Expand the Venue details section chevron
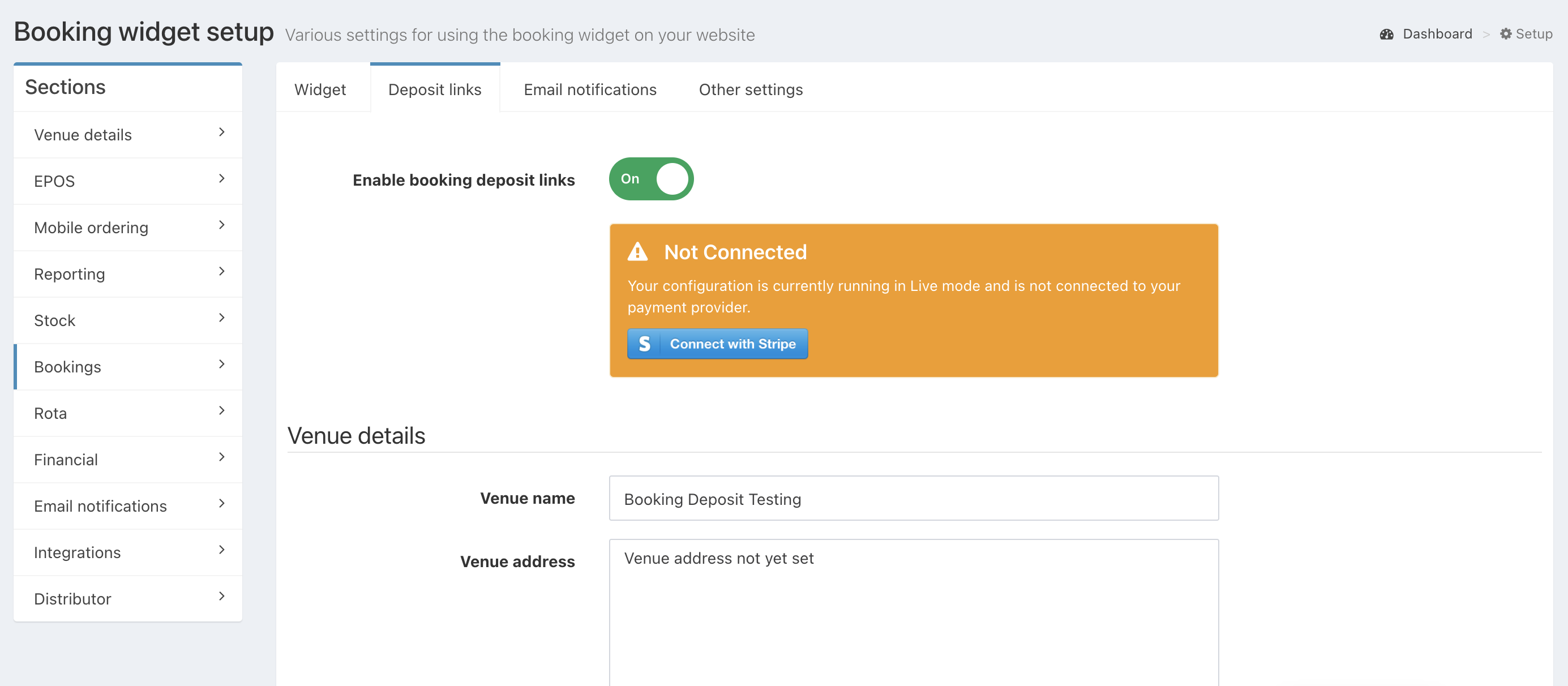The image size is (1568, 686). point(221,132)
